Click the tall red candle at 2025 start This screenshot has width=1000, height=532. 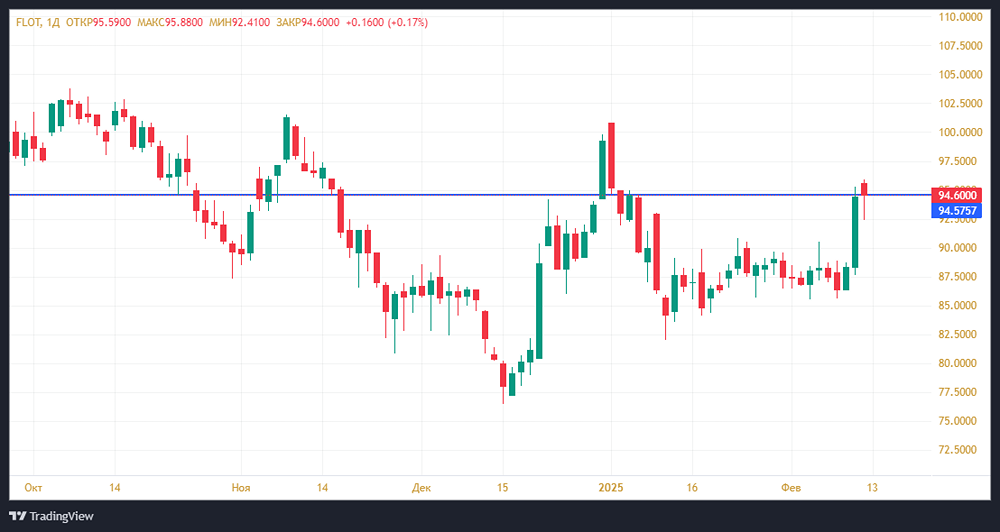tap(611, 156)
